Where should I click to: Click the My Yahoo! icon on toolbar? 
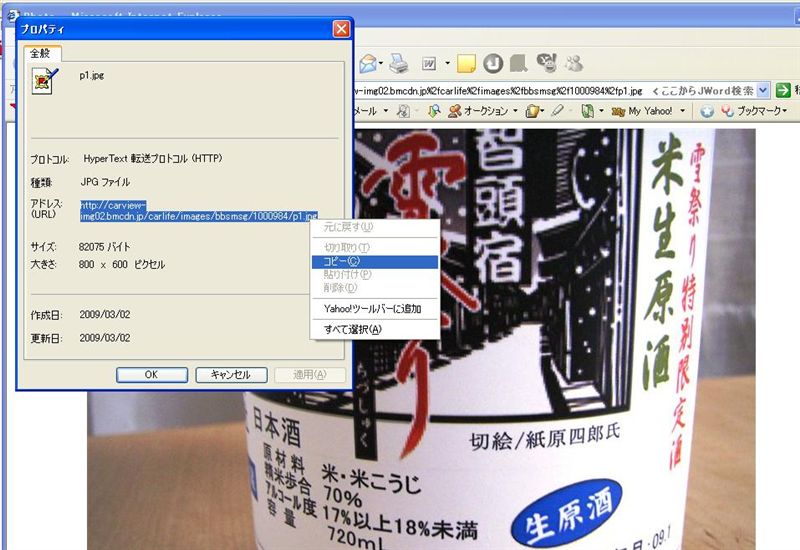point(618,111)
